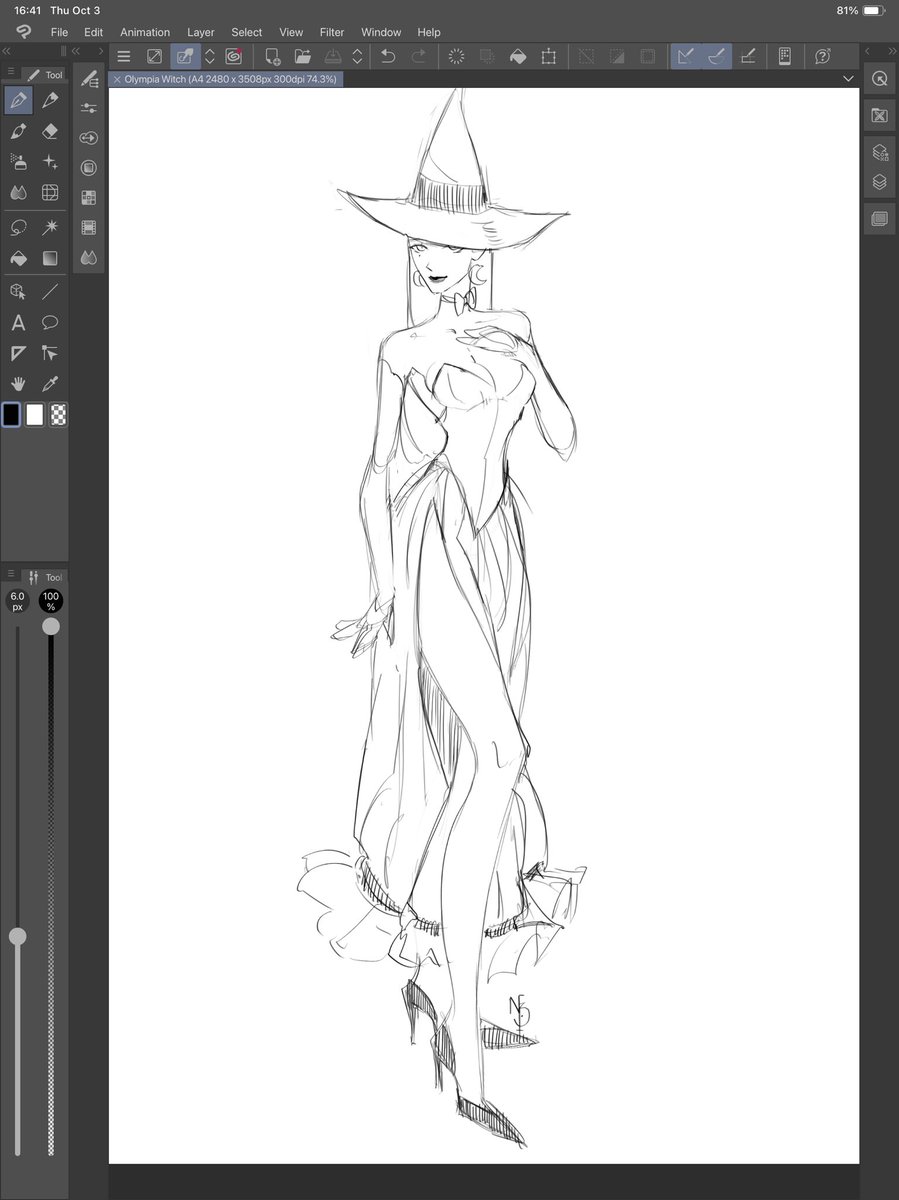The height and width of the screenshot is (1200, 899).
Task: Open the Clip Studio logo menu
Action: point(24,32)
